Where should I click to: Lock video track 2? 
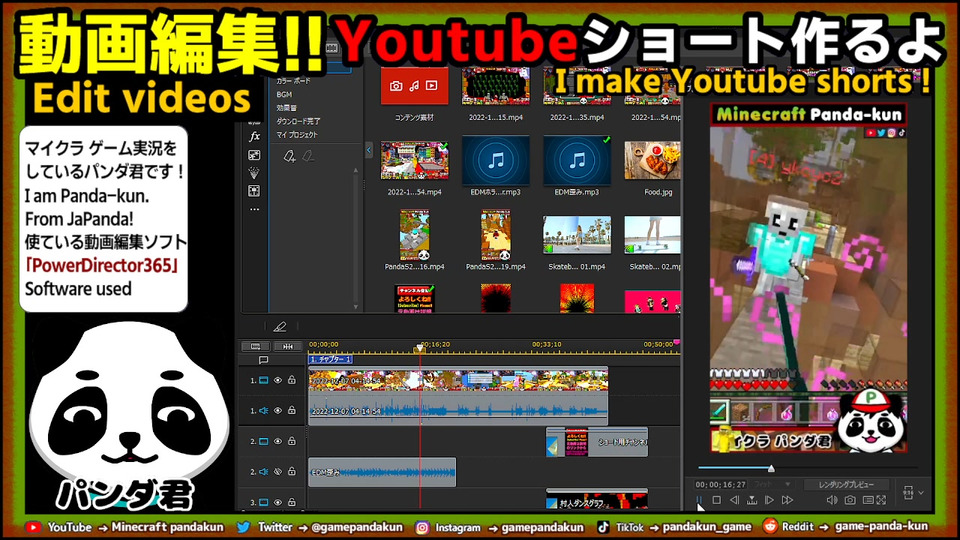[292, 440]
